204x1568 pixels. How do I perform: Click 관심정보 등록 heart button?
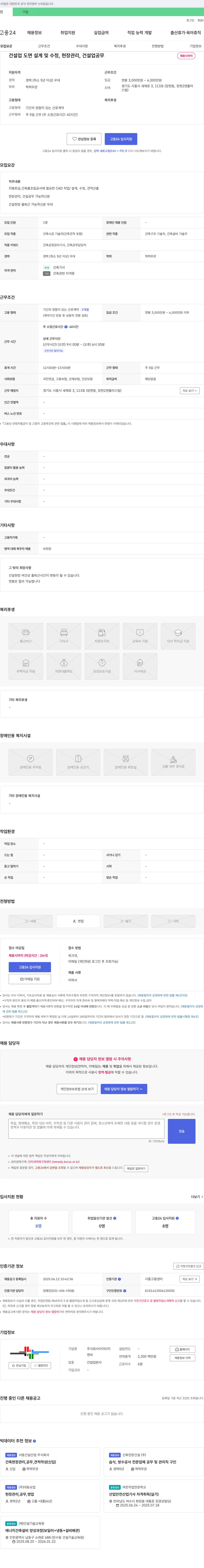[84, 139]
